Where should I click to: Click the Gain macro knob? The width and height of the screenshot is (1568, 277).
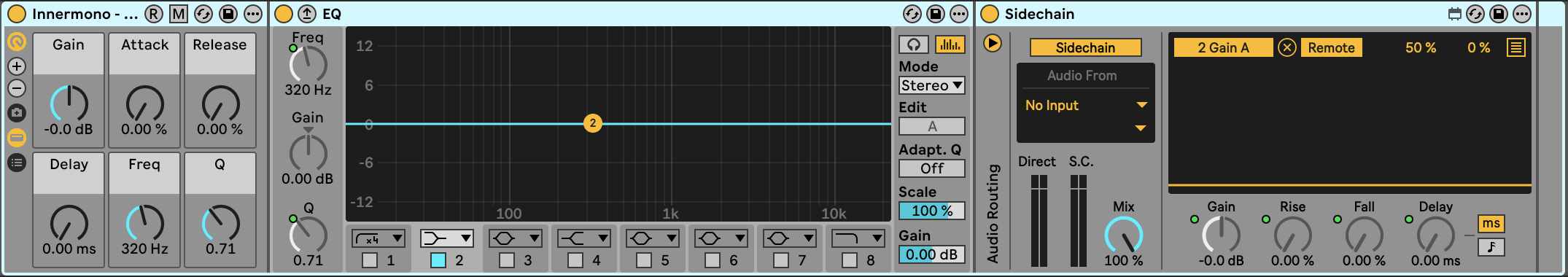tap(69, 104)
